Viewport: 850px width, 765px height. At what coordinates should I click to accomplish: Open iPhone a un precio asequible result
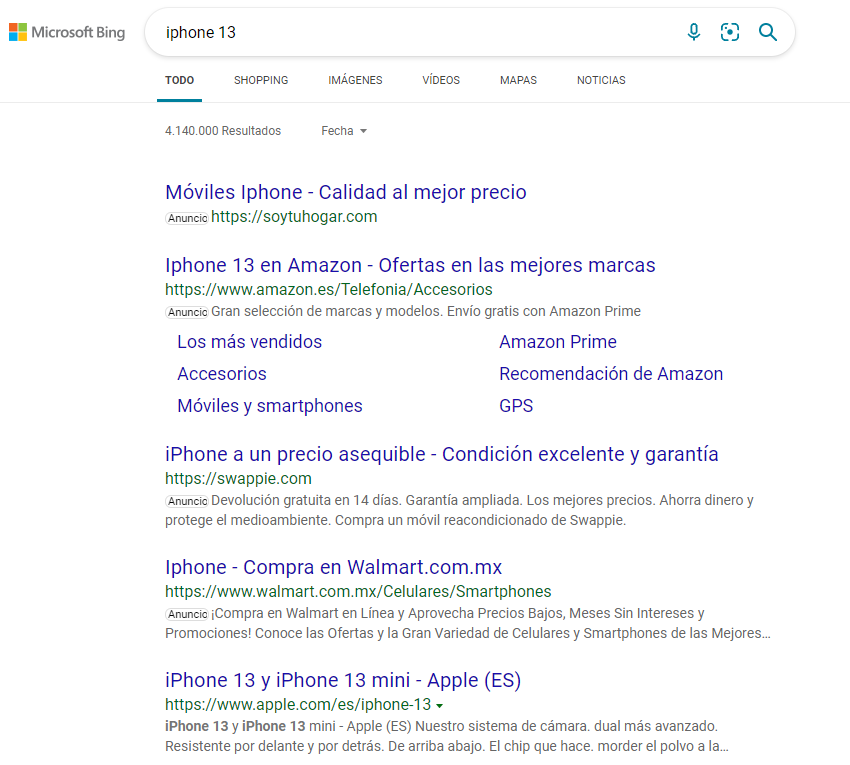(442, 454)
